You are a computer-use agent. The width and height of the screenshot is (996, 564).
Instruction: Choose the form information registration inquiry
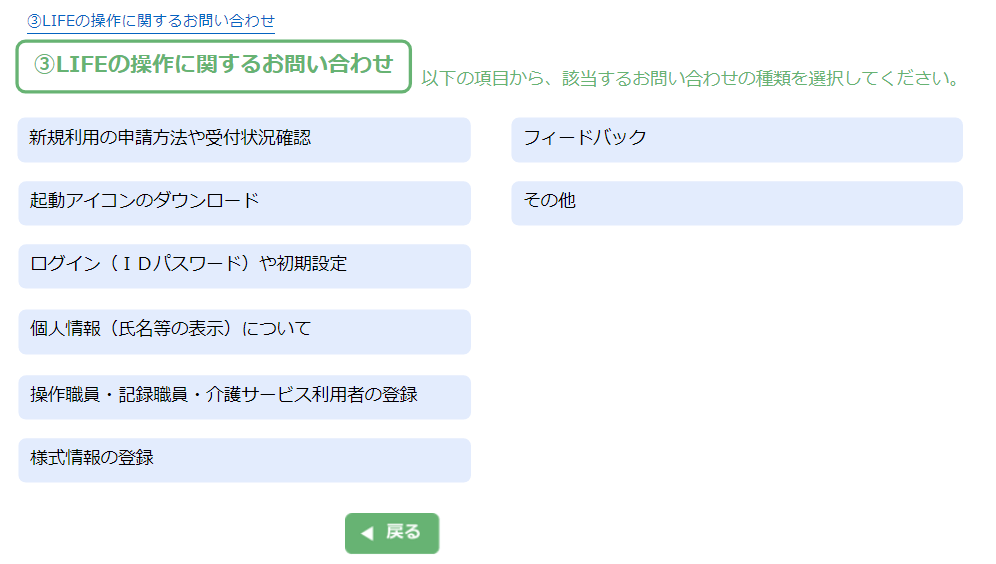tap(244, 460)
